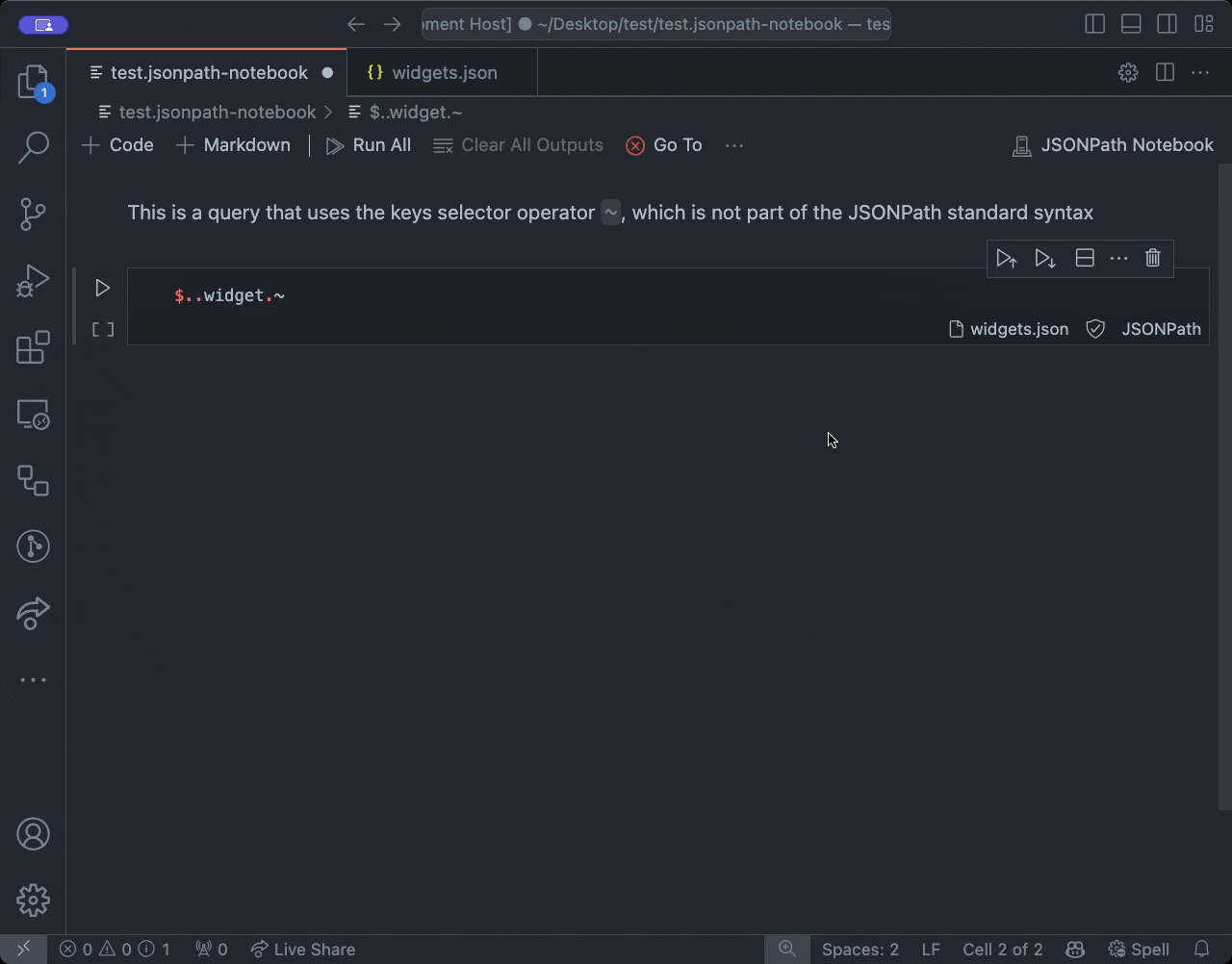Image resolution: width=1232 pixels, height=964 pixels.
Task: Customize layout icon in title bar
Action: coord(1203,24)
